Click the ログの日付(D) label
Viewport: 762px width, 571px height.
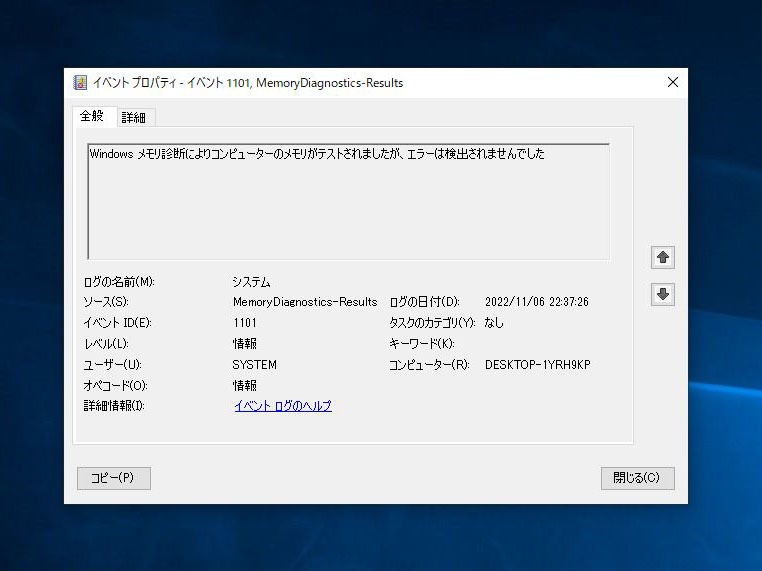(425, 302)
